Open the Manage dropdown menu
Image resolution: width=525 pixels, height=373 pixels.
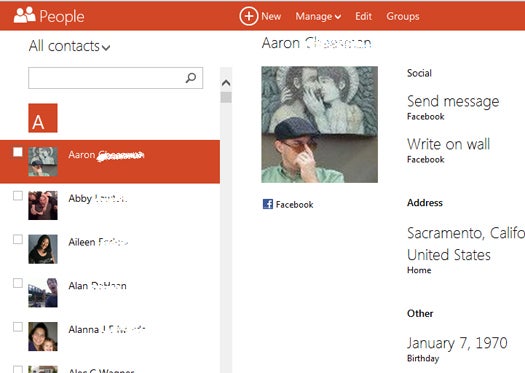(318, 16)
